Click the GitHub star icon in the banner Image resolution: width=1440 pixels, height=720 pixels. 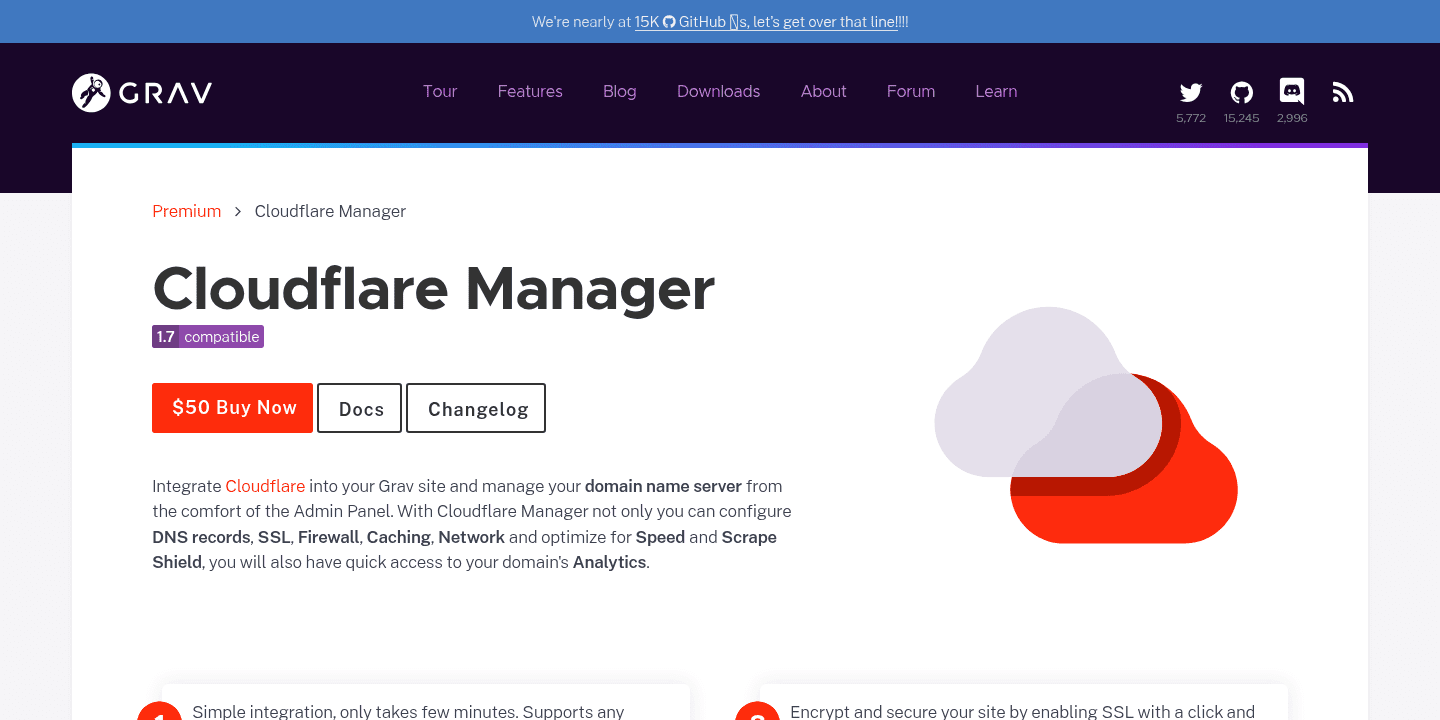tap(667, 21)
